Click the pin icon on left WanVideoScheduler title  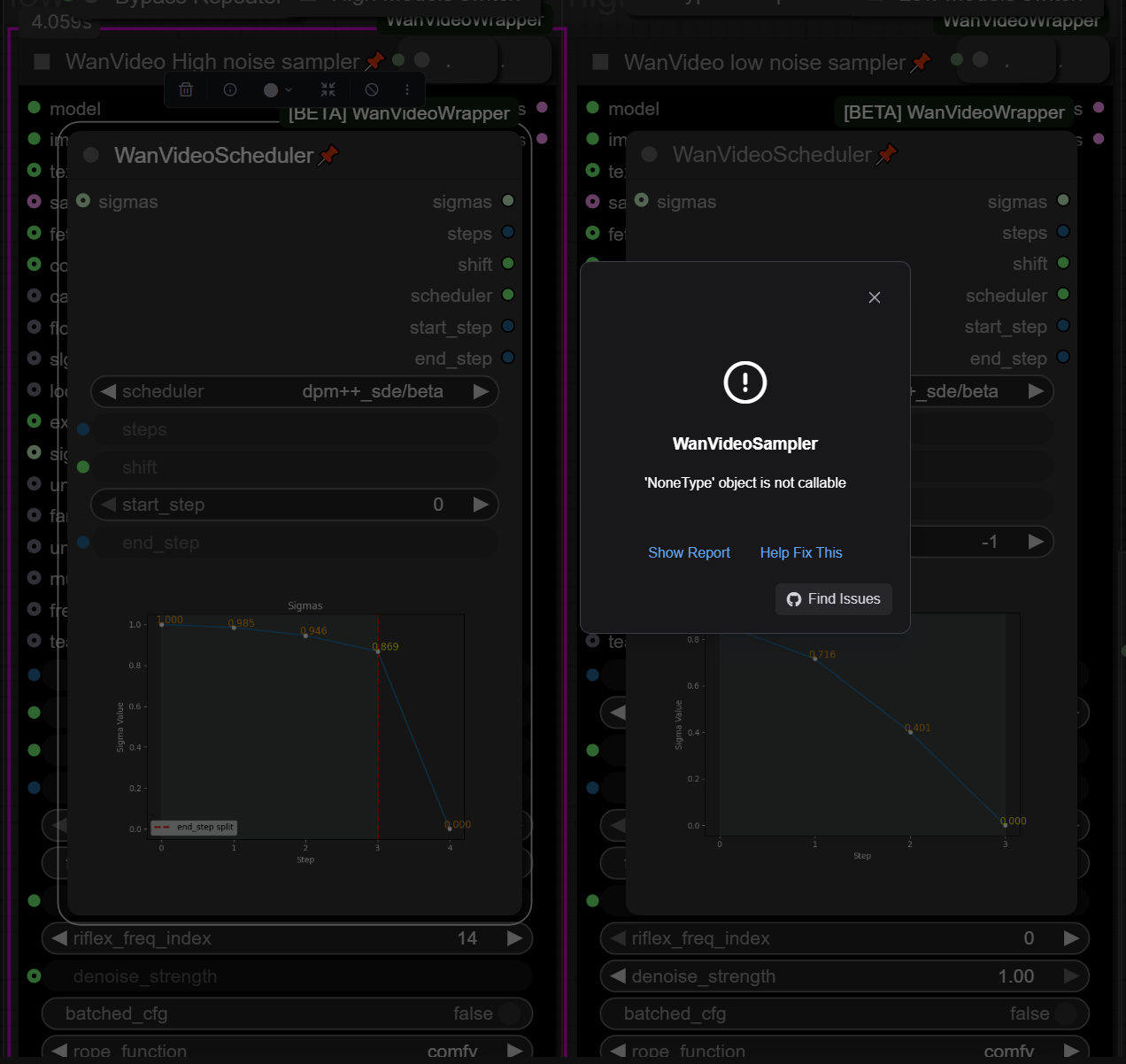(328, 155)
